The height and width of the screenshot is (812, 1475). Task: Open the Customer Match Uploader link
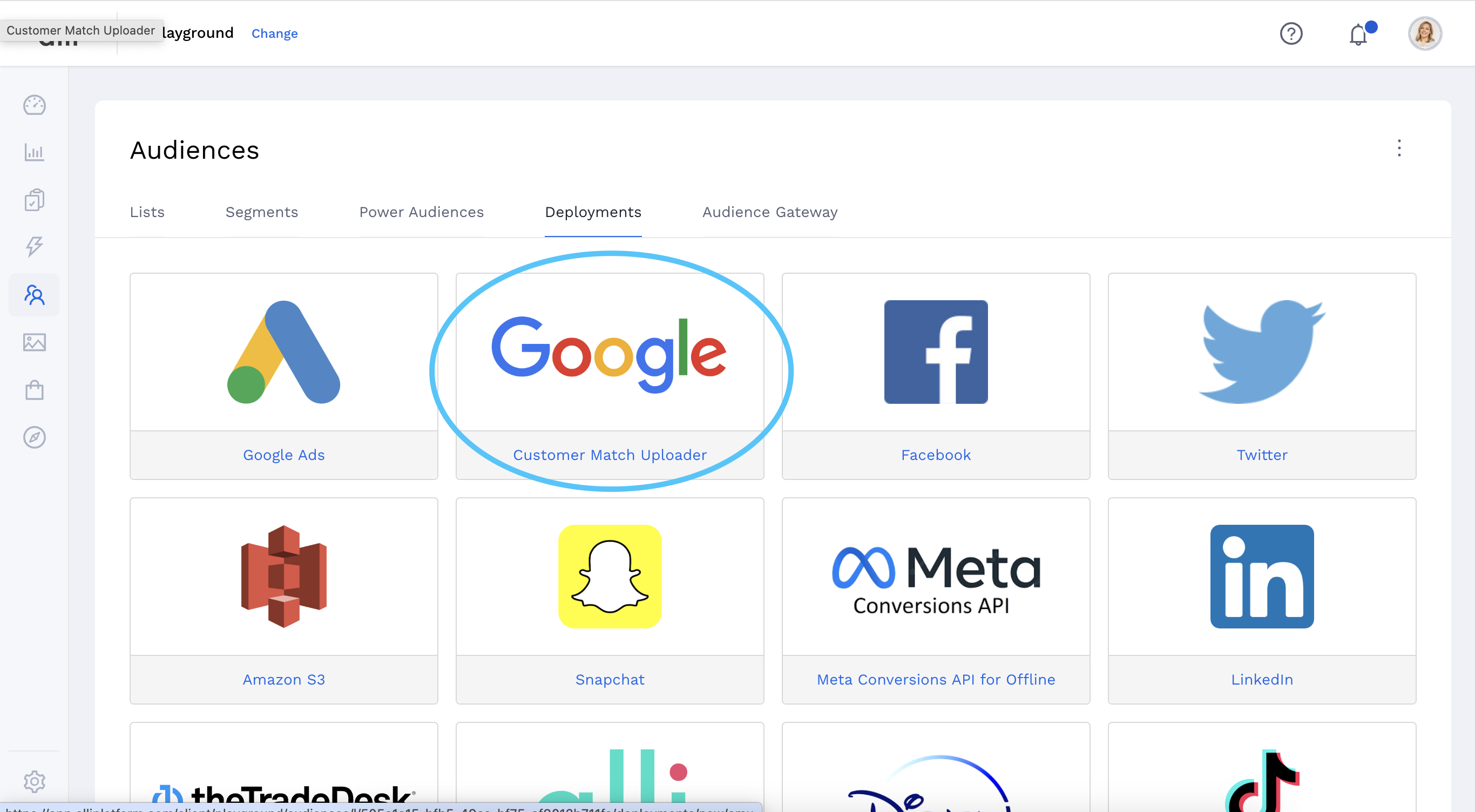pyautogui.click(x=610, y=455)
